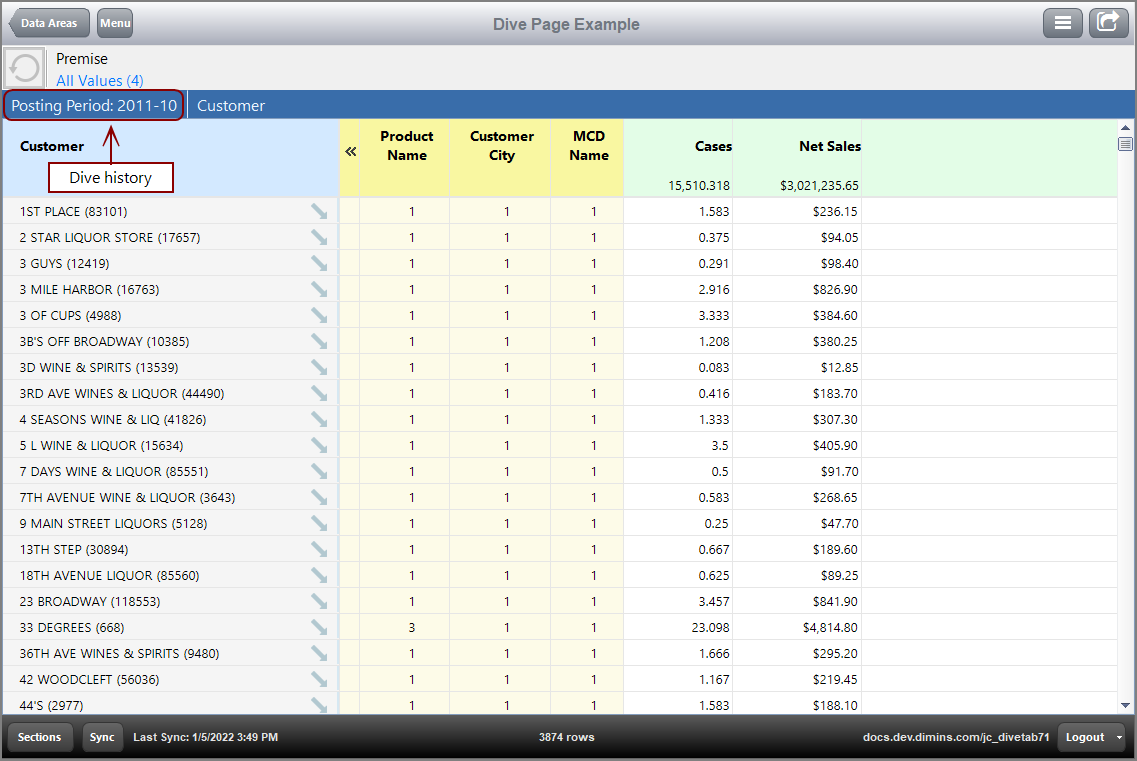
Task: Open the All Values (4) link
Action: [100, 81]
